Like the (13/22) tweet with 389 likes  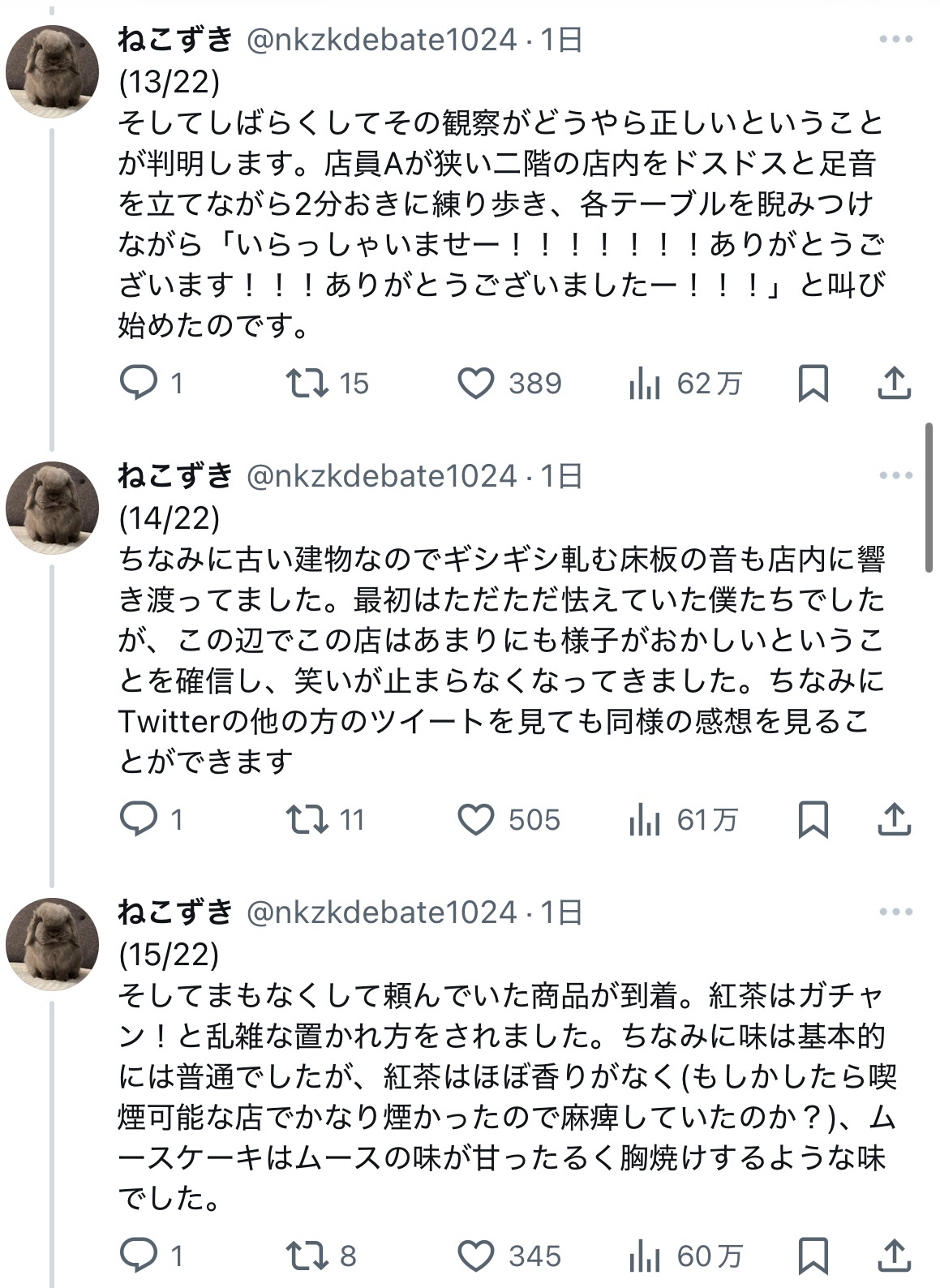pos(476,384)
